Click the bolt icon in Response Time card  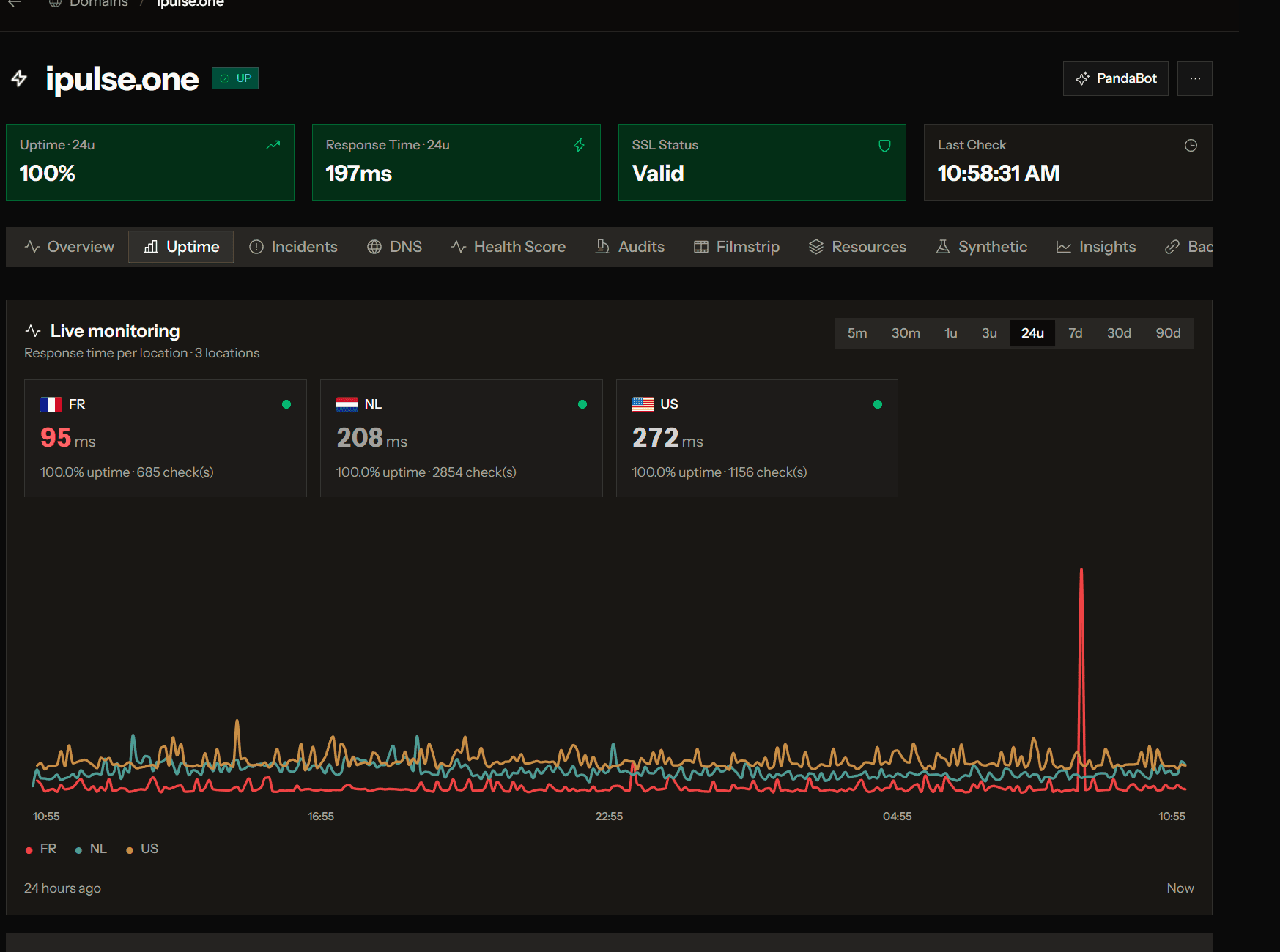(580, 145)
